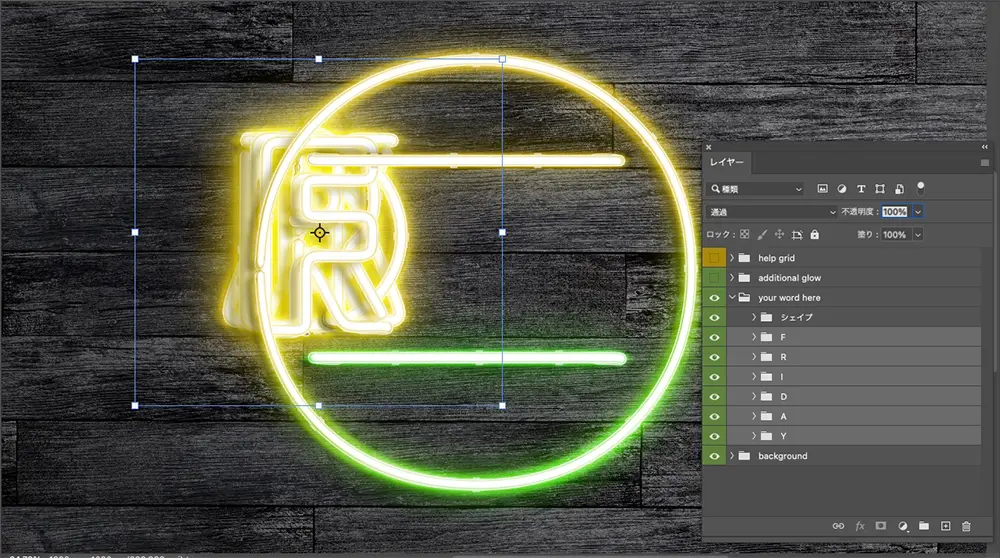
Task: Select the additional glow layer name
Action: 790,278
